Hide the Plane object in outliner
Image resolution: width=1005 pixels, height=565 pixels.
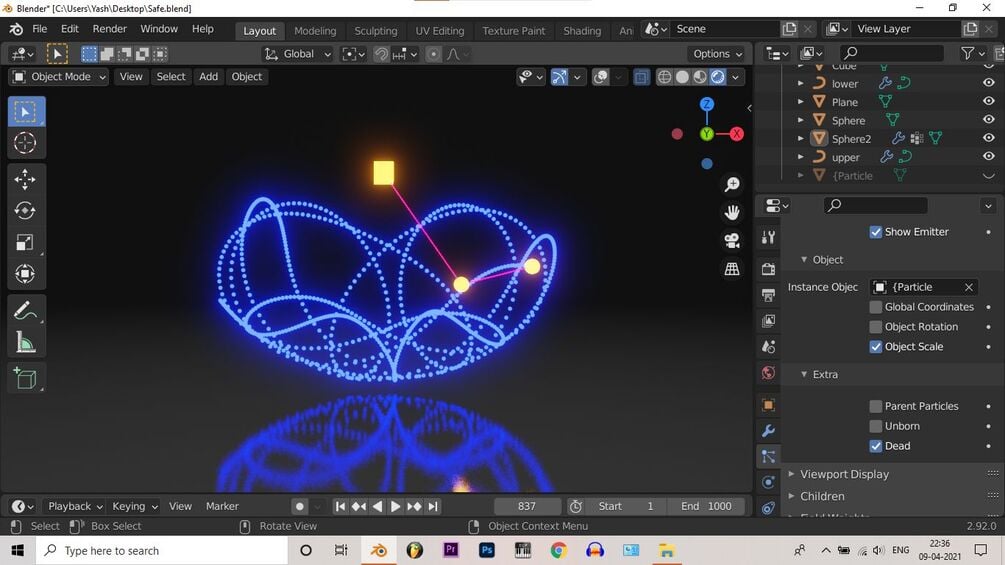[989, 101]
